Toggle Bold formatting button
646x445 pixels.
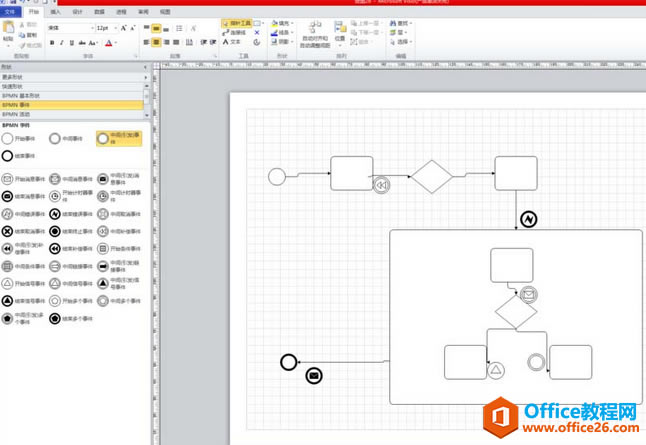(52, 43)
